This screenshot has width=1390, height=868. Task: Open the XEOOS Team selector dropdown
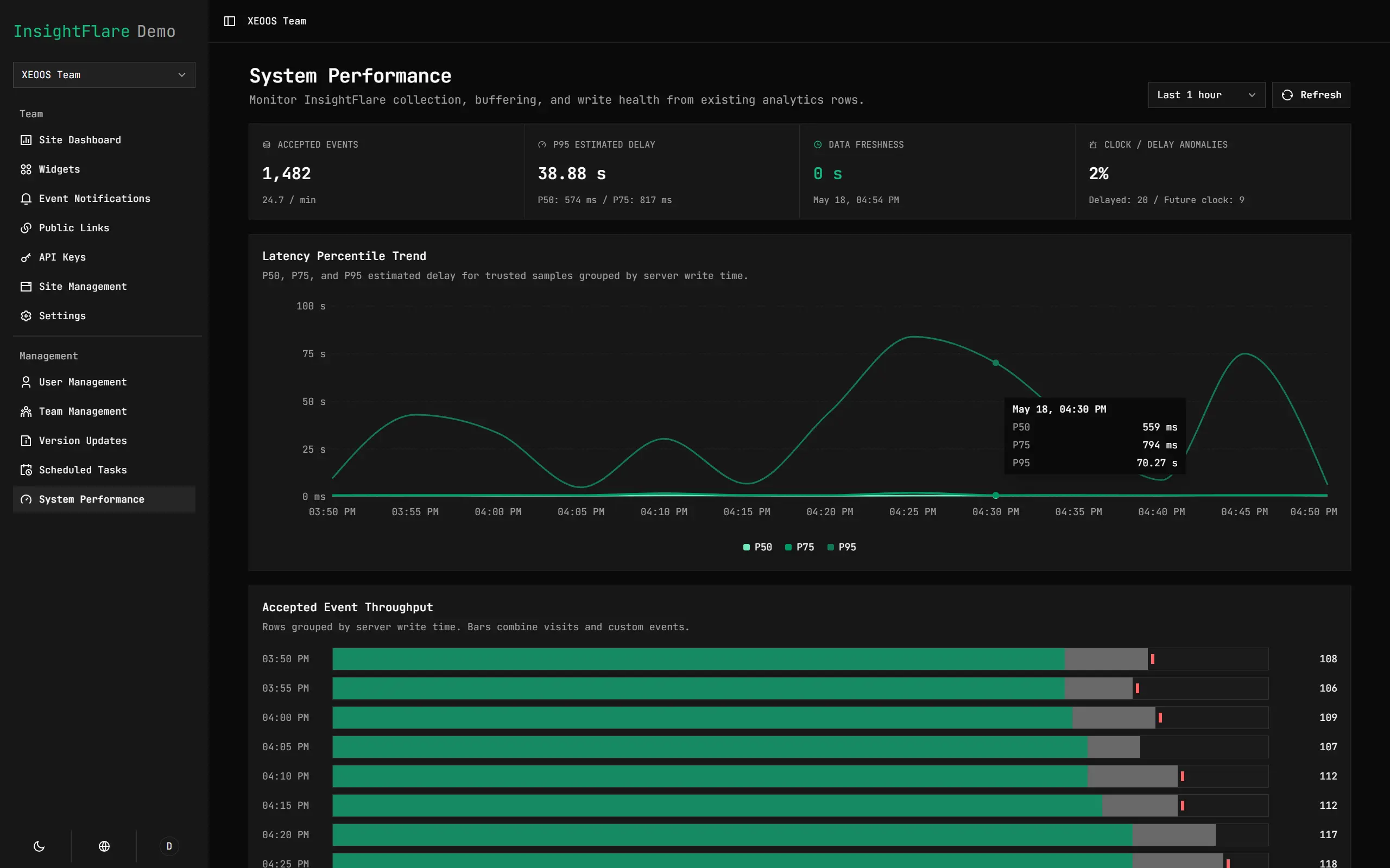click(x=104, y=75)
